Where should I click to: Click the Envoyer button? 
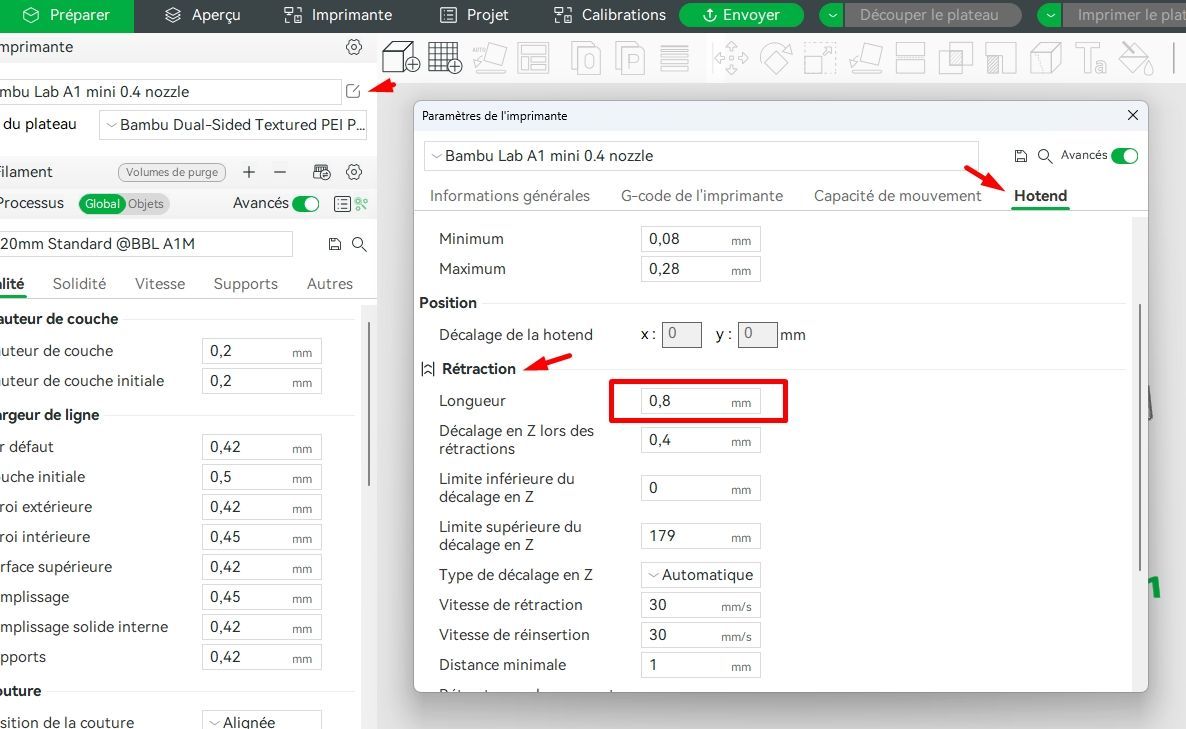click(741, 15)
